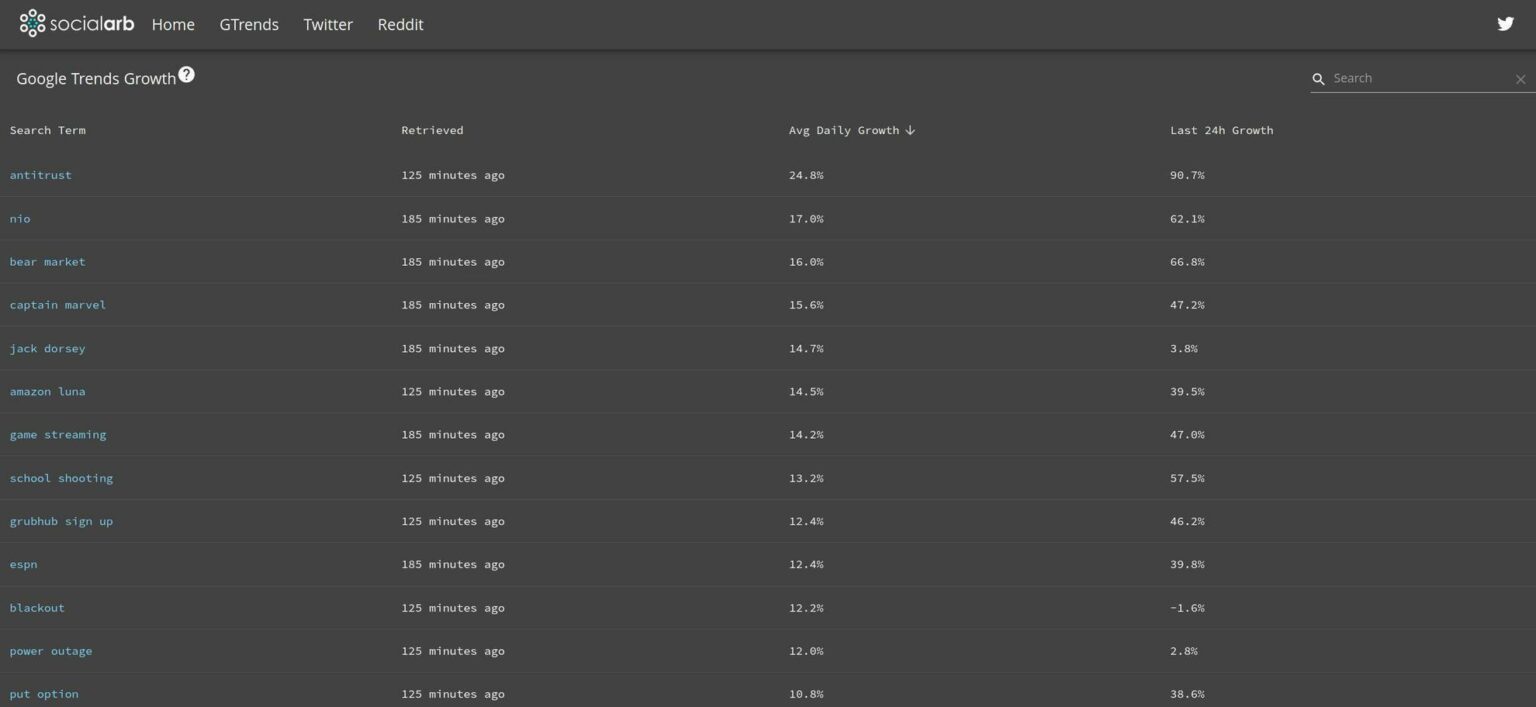This screenshot has height=707, width=1536.
Task: Open the help question mark beside Google Trends Growth
Action: point(186,72)
